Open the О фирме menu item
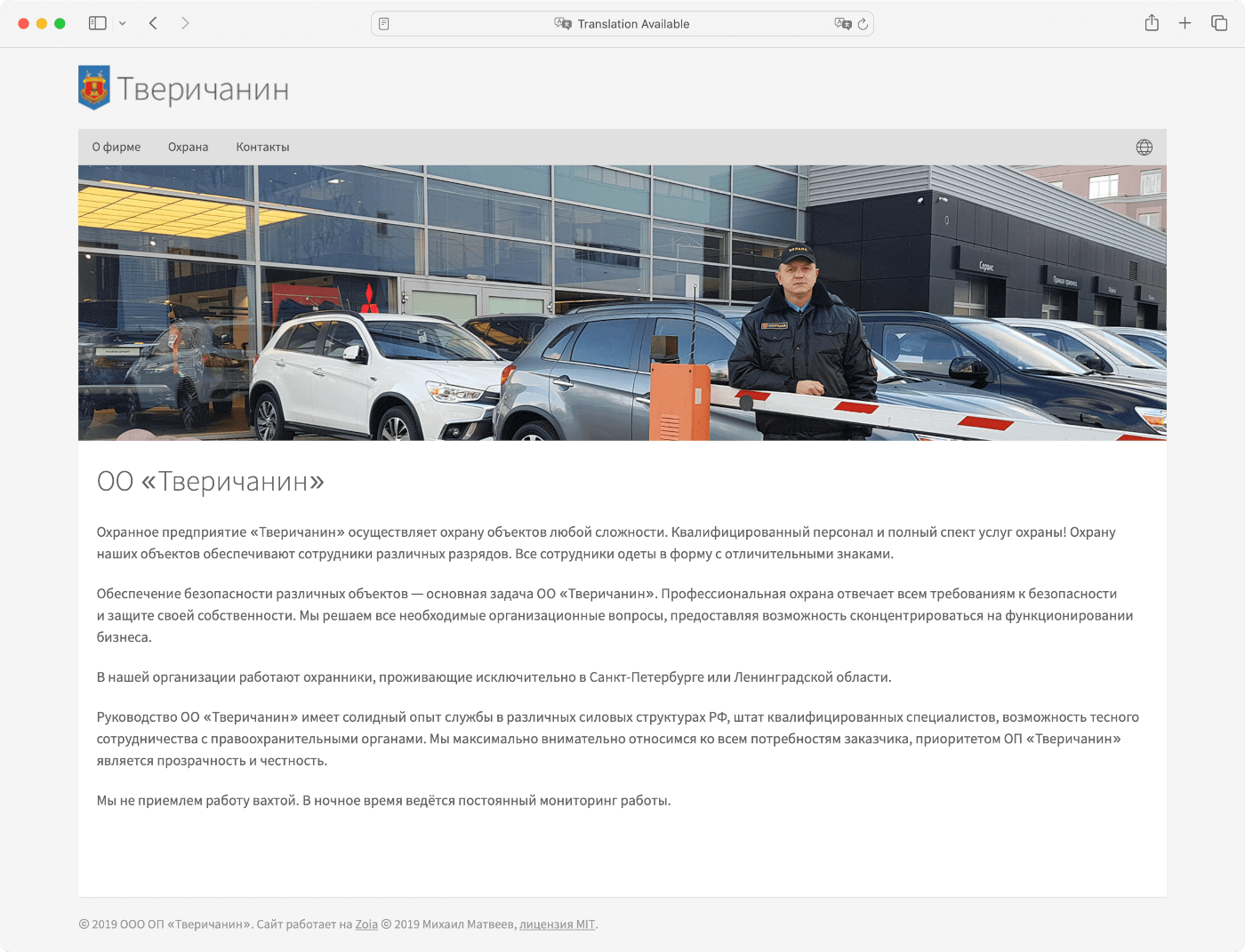The height and width of the screenshot is (952, 1245). (x=116, y=148)
